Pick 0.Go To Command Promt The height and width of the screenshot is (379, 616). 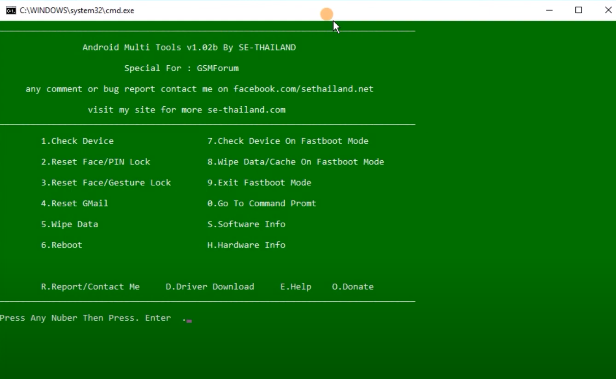[x=262, y=203]
